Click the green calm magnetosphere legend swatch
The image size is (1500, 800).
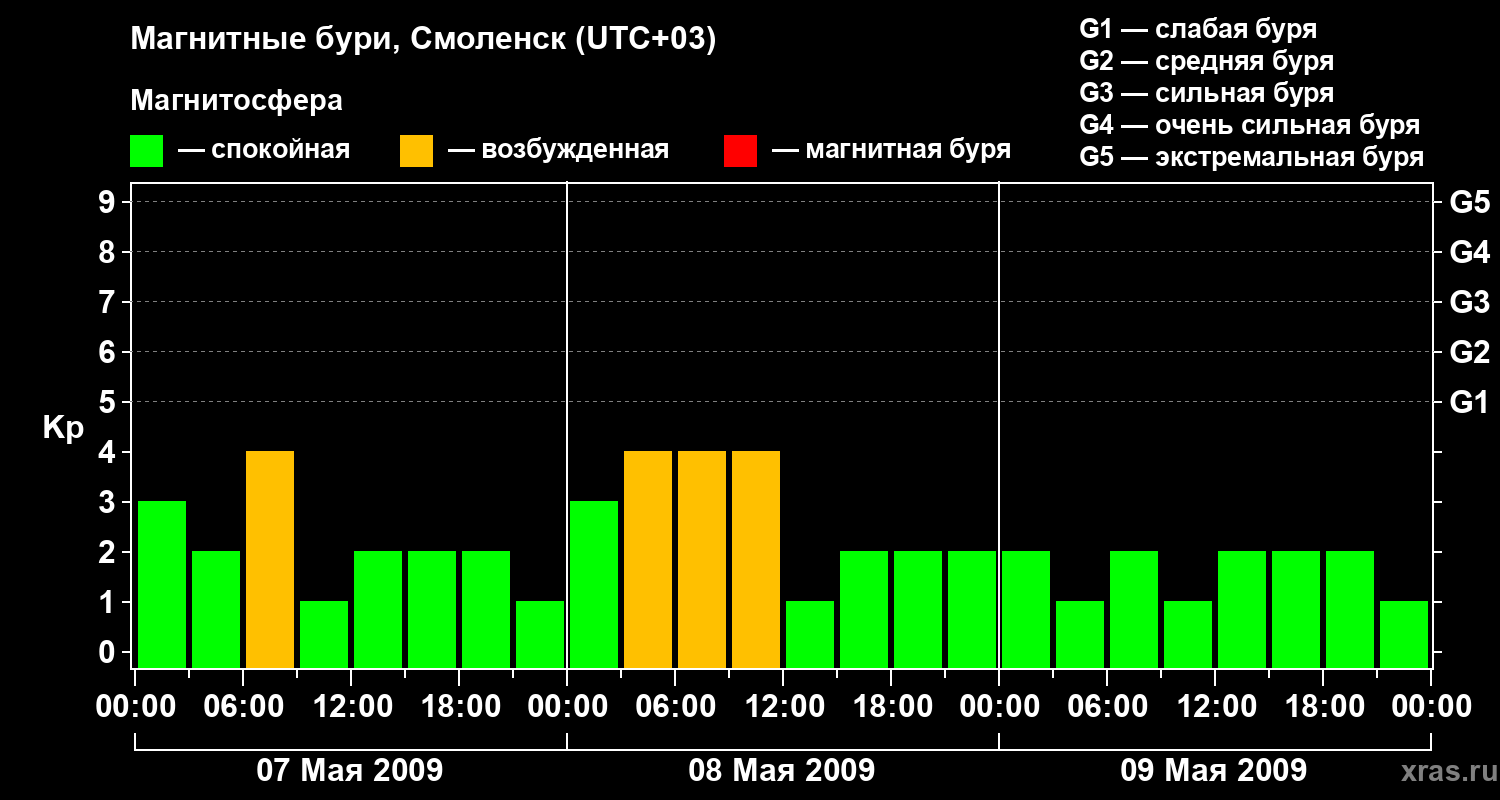pyautogui.click(x=147, y=151)
